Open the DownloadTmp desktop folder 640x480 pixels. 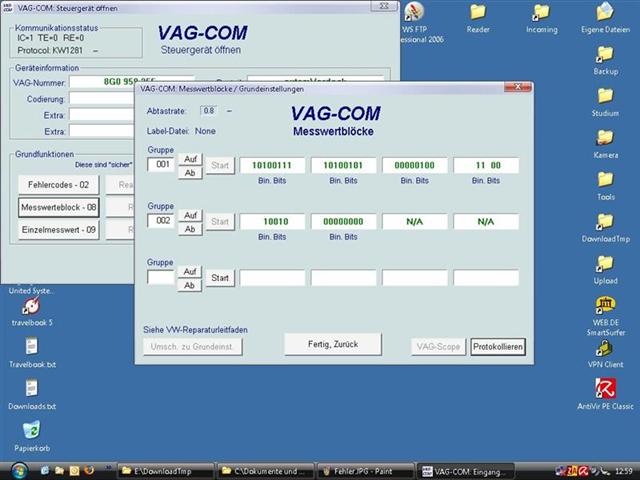[605, 222]
